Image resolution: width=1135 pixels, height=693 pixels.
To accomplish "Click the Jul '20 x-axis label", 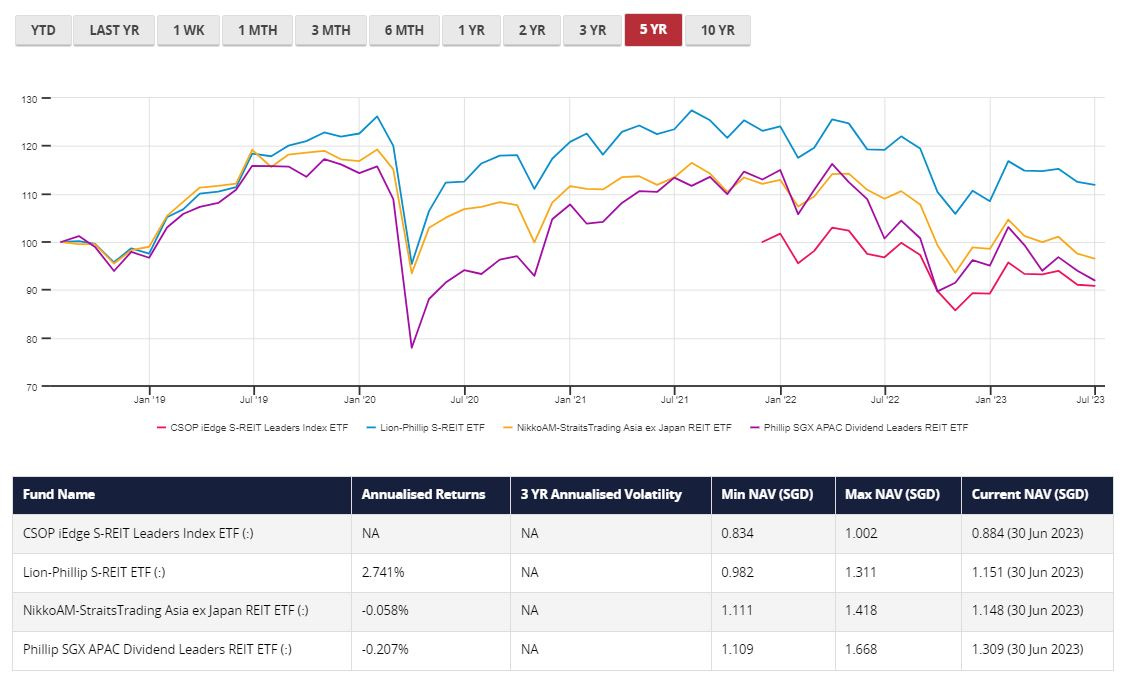I will click(464, 400).
